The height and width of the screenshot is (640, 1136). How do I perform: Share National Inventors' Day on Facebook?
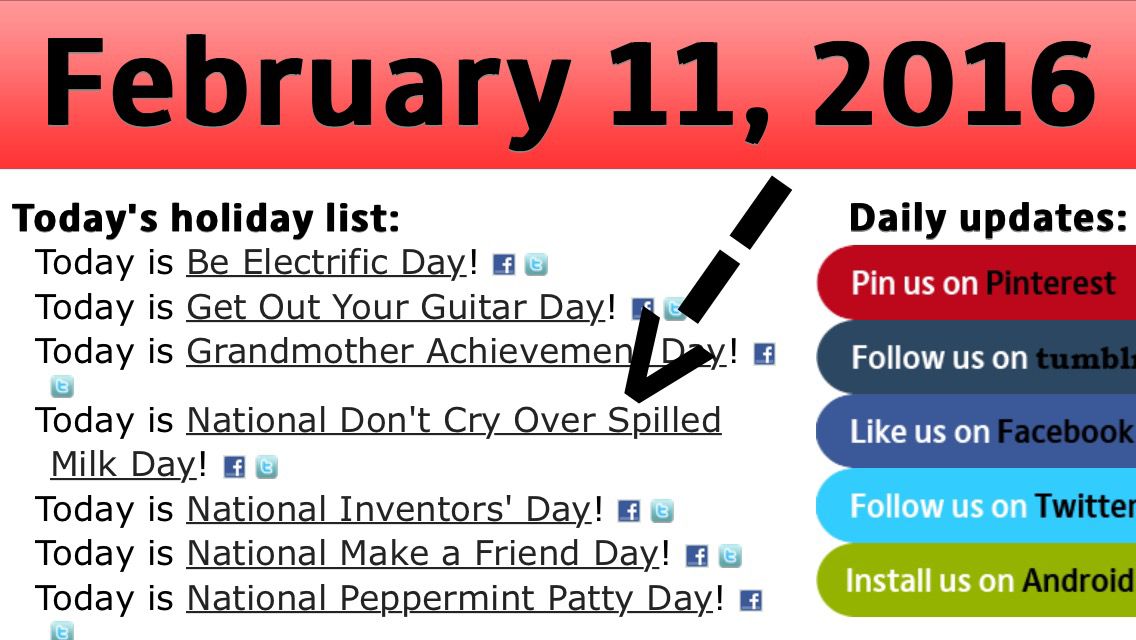pyautogui.click(x=629, y=512)
